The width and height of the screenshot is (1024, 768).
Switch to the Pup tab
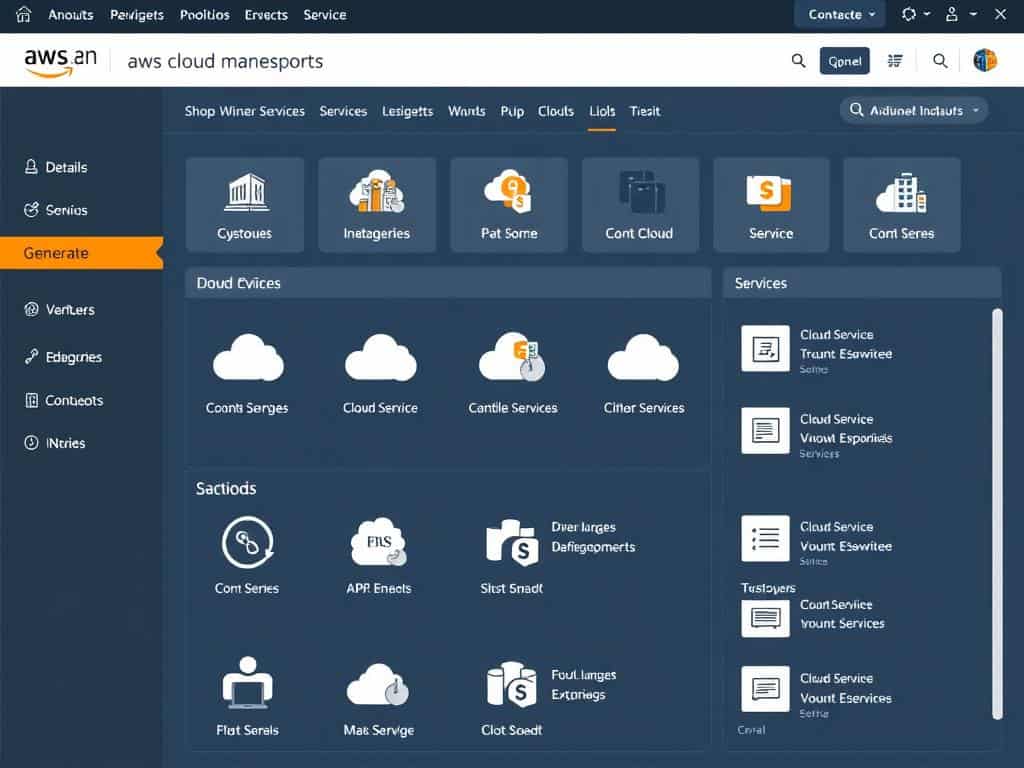(512, 111)
